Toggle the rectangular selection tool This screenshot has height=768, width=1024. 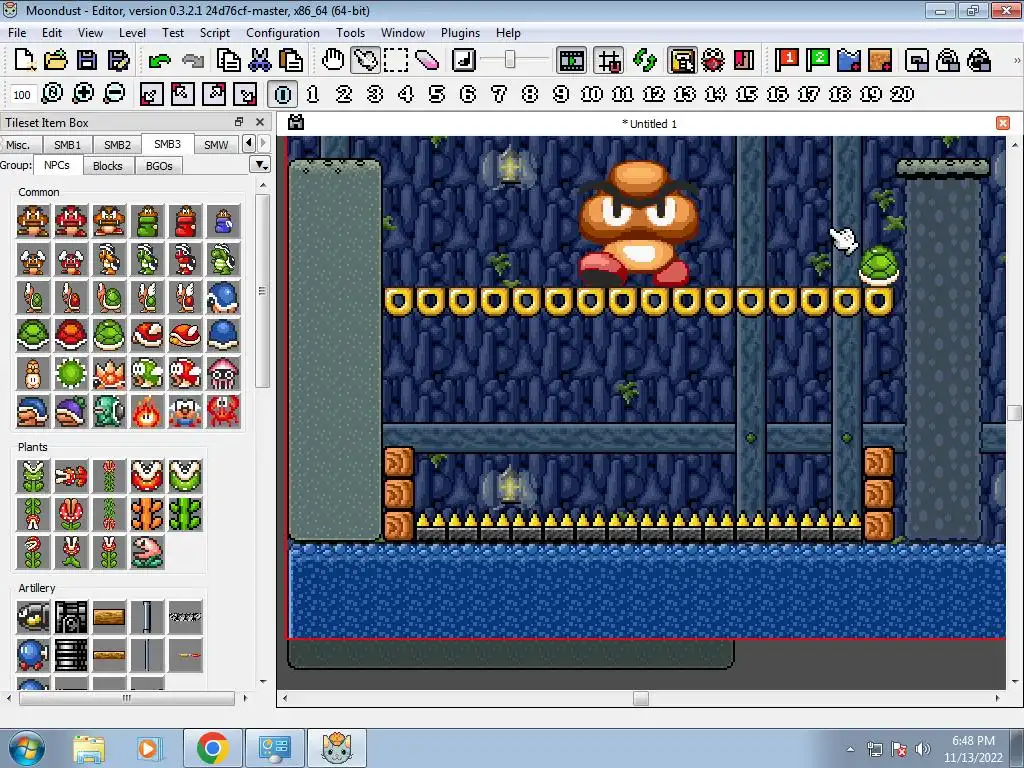click(x=396, y=61)
